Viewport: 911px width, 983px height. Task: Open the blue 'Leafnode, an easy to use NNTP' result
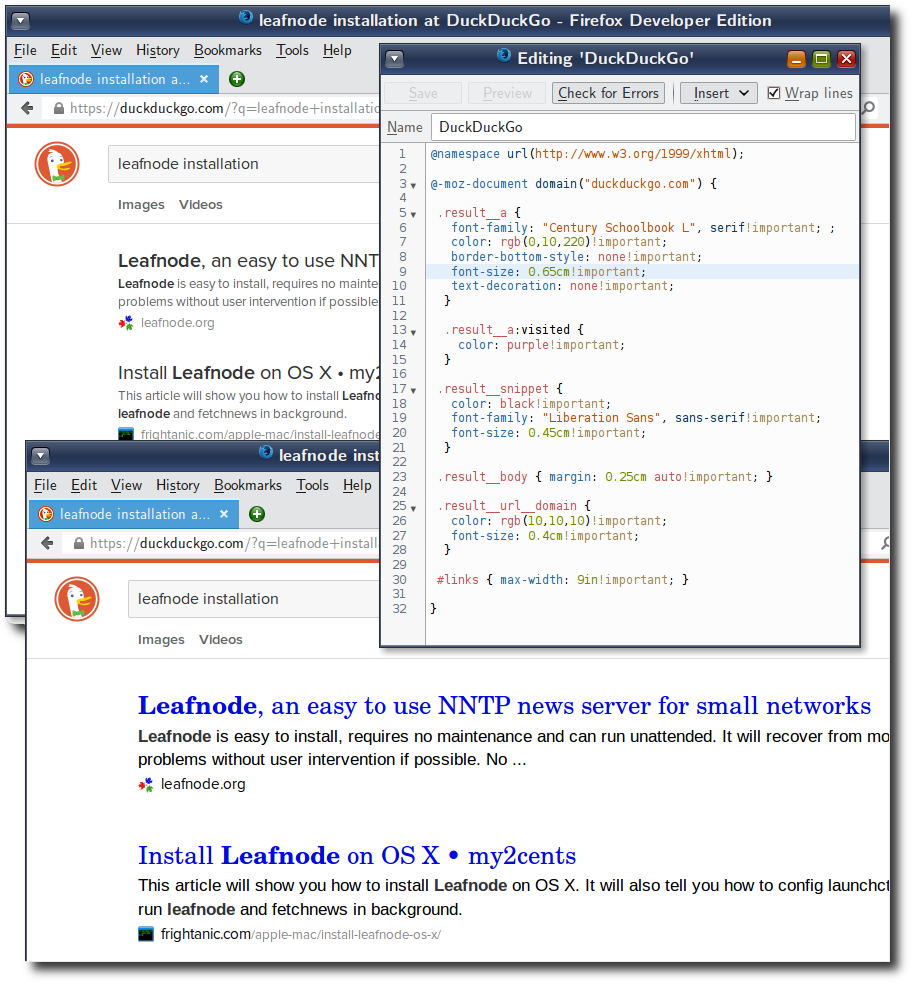pos(504,707)
